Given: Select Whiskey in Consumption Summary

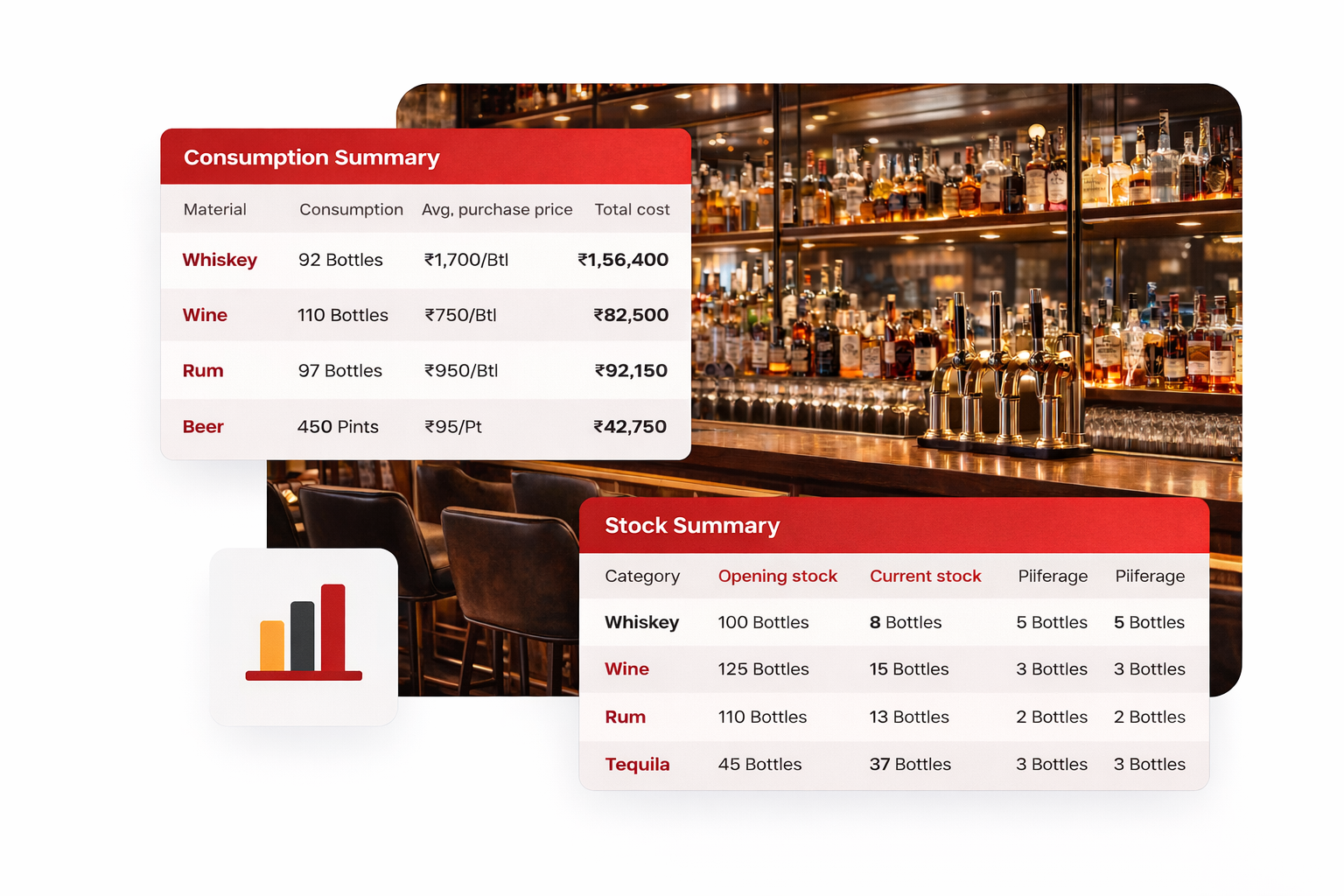Looking at the screenshot, I should point(220,260).
